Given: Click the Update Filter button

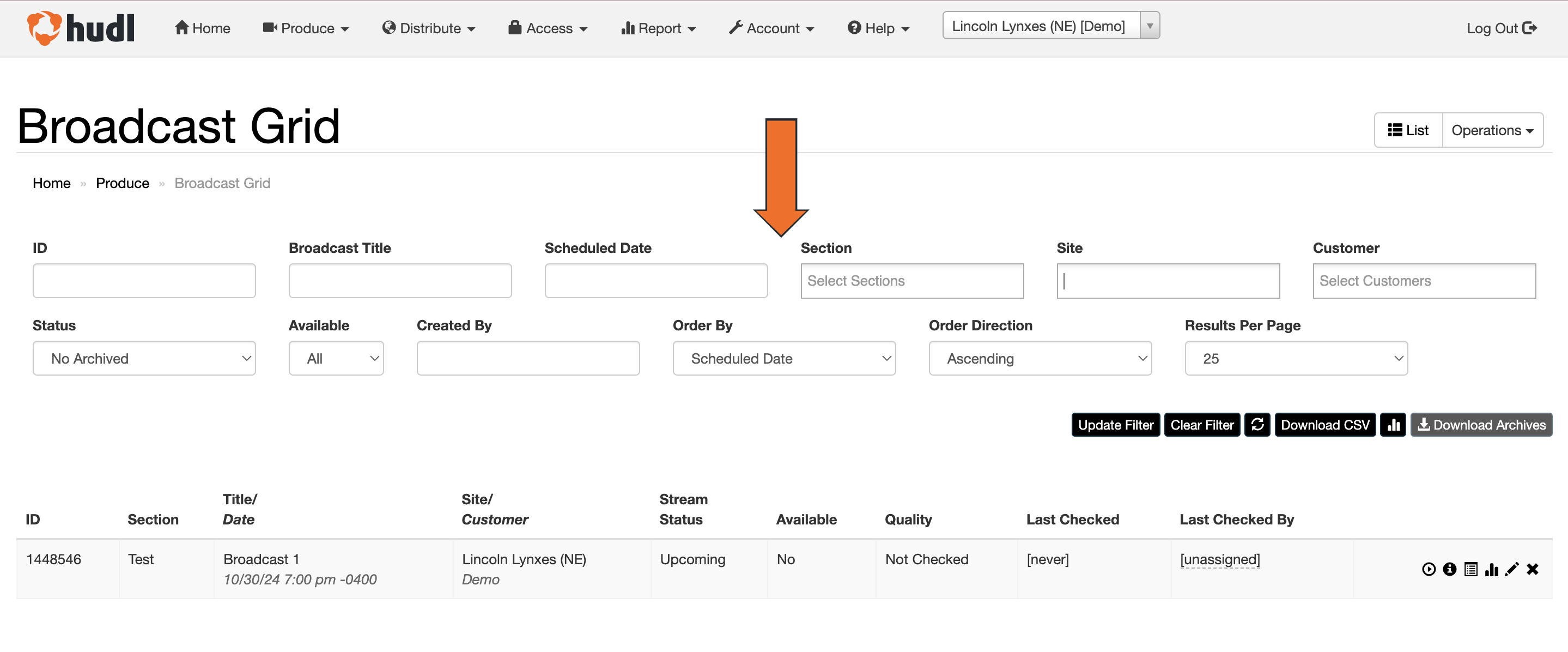Looking at the screenshot, I should [x=1116, y=425].
